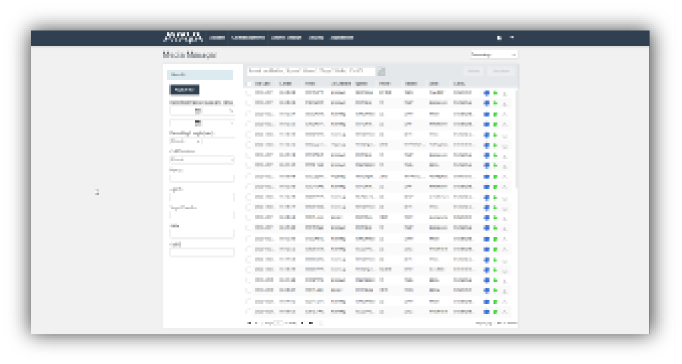This screenshot has height=364, width=682.
Task: Click the dark search button in the filter sidebar
Action: pyautogui.click(x=184, y=90)
